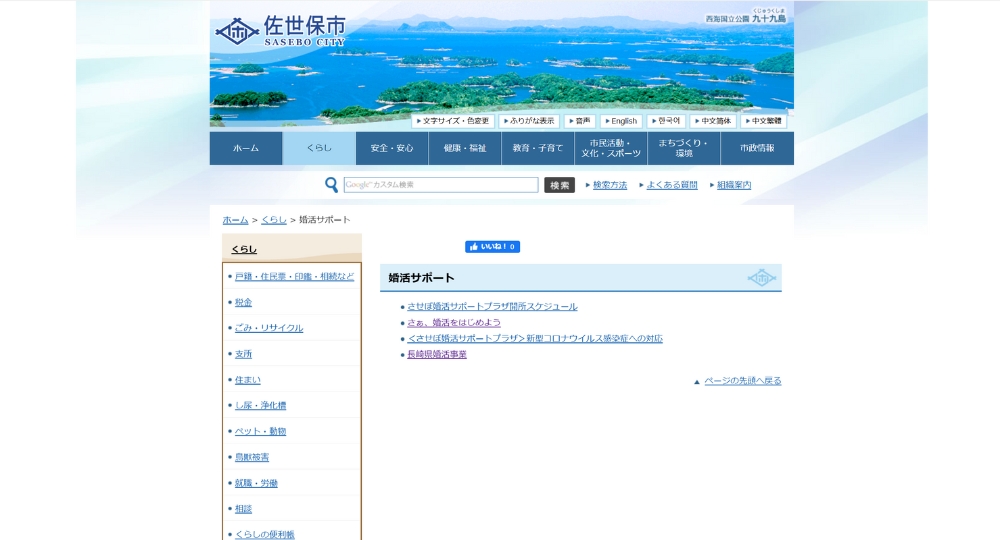Image resolution: width=1000 pixels, height=540 pixels.
Task: Open させぼ婚活サポートプラザ開所スケジュール link
Action: (492, 307)
